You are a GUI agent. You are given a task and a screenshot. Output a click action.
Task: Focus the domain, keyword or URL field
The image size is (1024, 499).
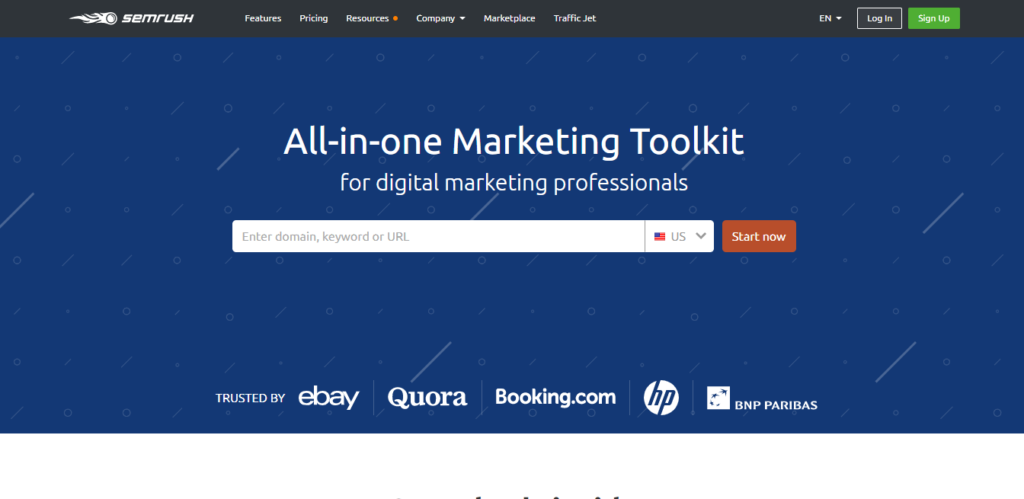click(438, 236)
